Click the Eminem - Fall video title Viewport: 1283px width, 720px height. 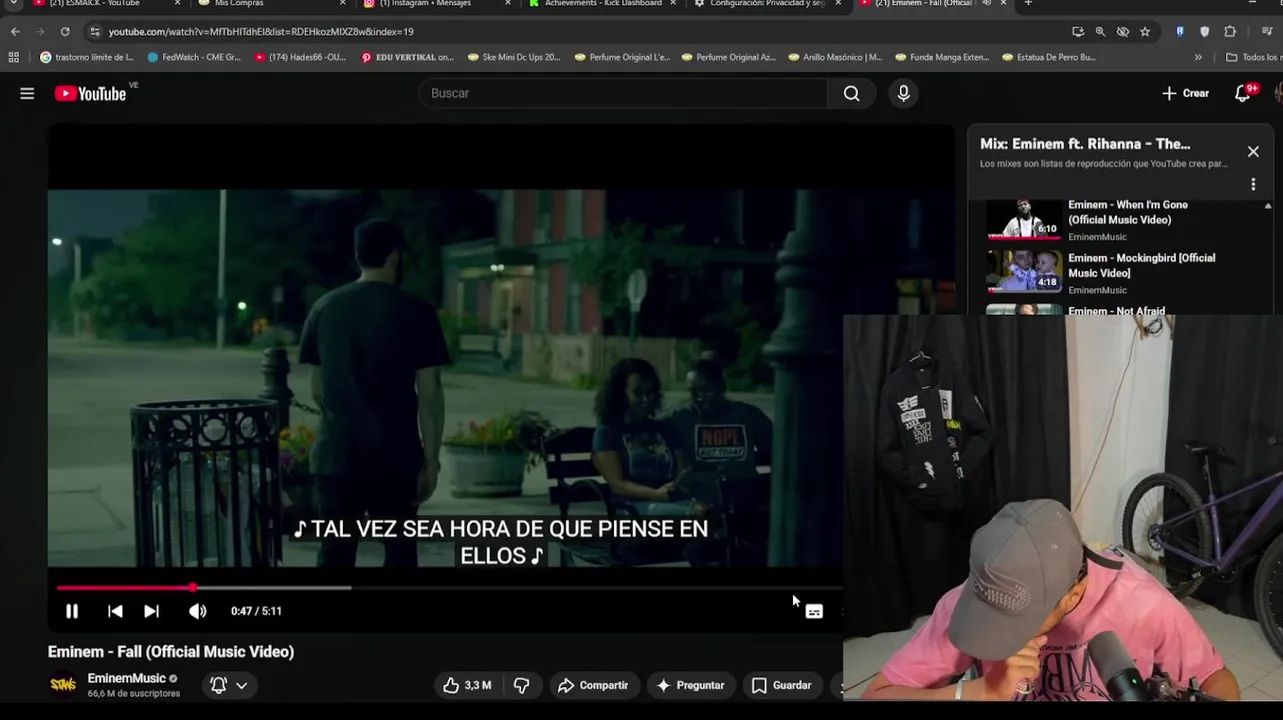(171, 652)
